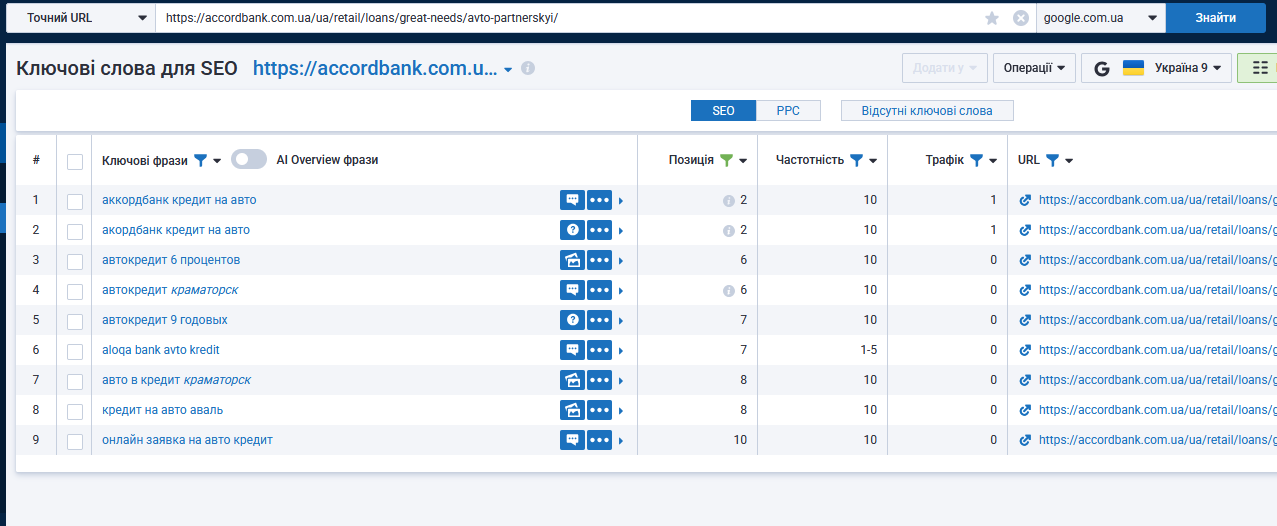Switch to the SEO tab
This screenshot has height=526, width=1277.
click(723, 111)
